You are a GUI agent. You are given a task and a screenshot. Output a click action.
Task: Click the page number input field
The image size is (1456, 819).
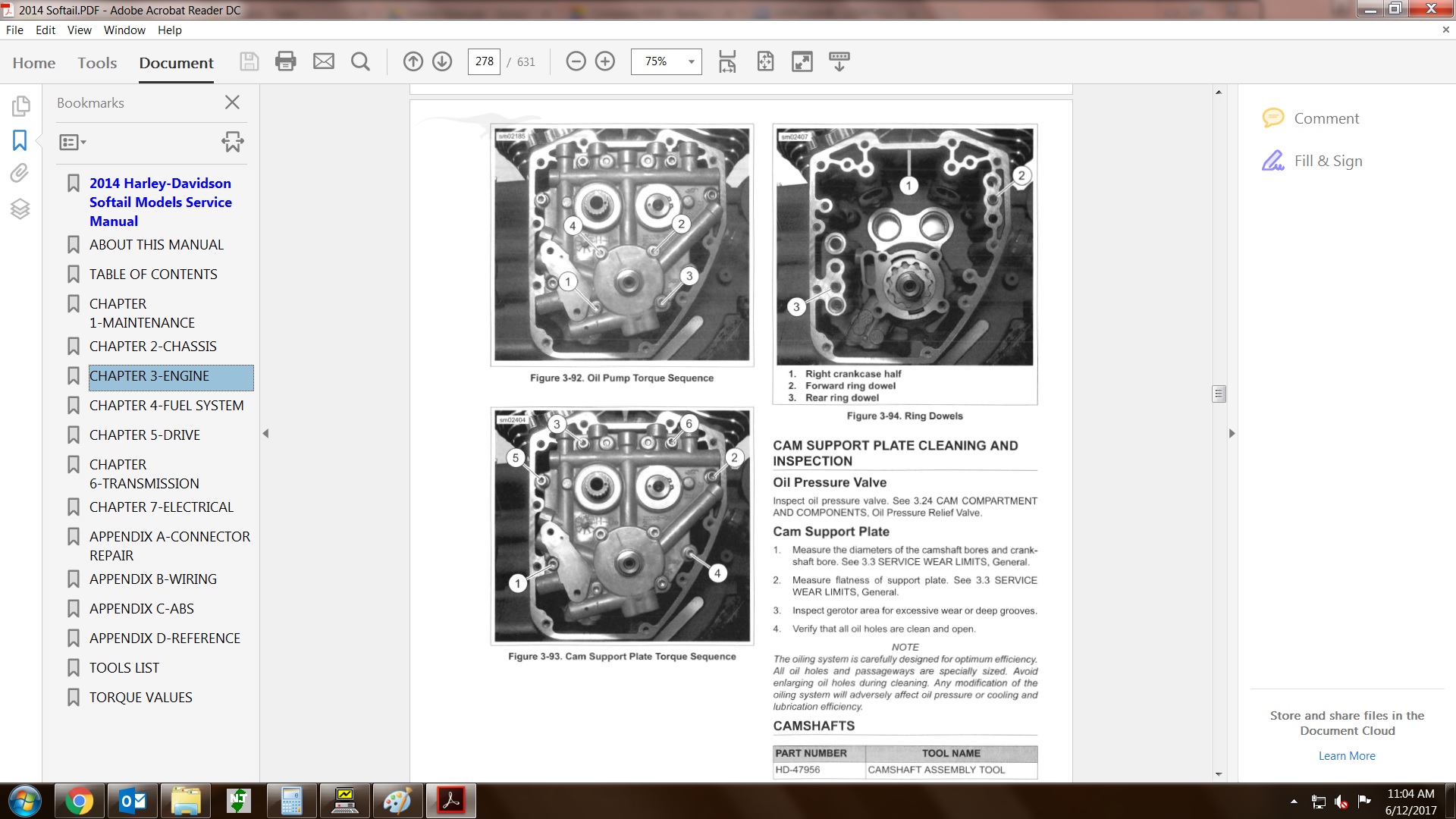[x=485, y=61]
